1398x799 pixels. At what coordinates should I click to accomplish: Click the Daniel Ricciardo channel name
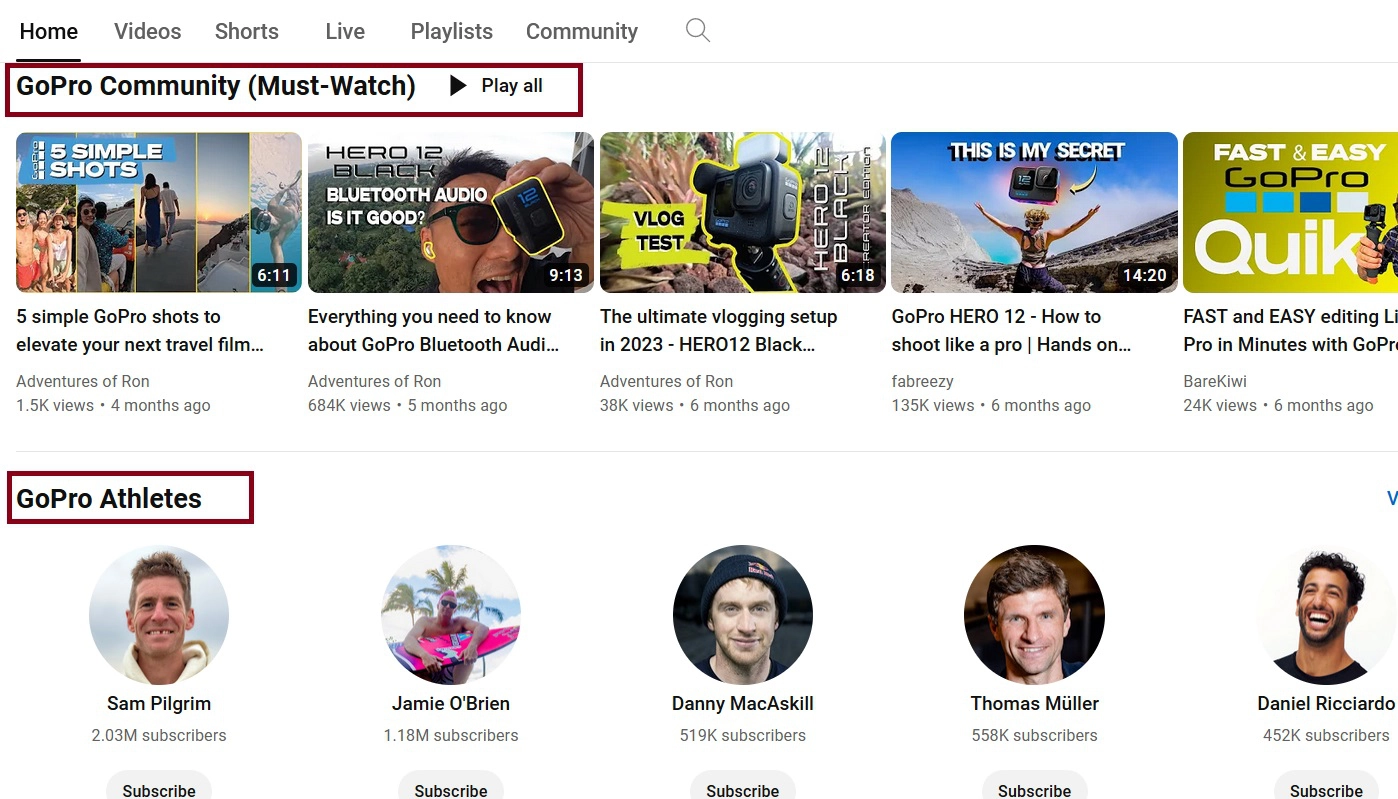[x=1326, y=704]
